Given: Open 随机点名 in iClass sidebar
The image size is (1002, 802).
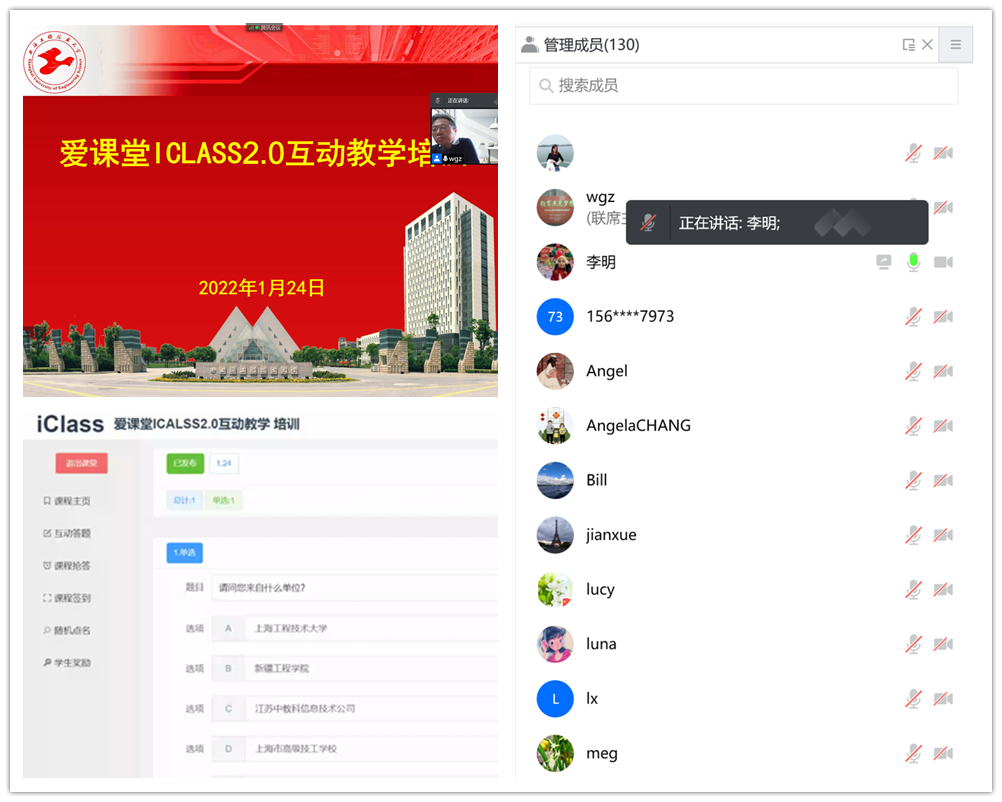Looking at the screenshot, I should pos(67,630).
